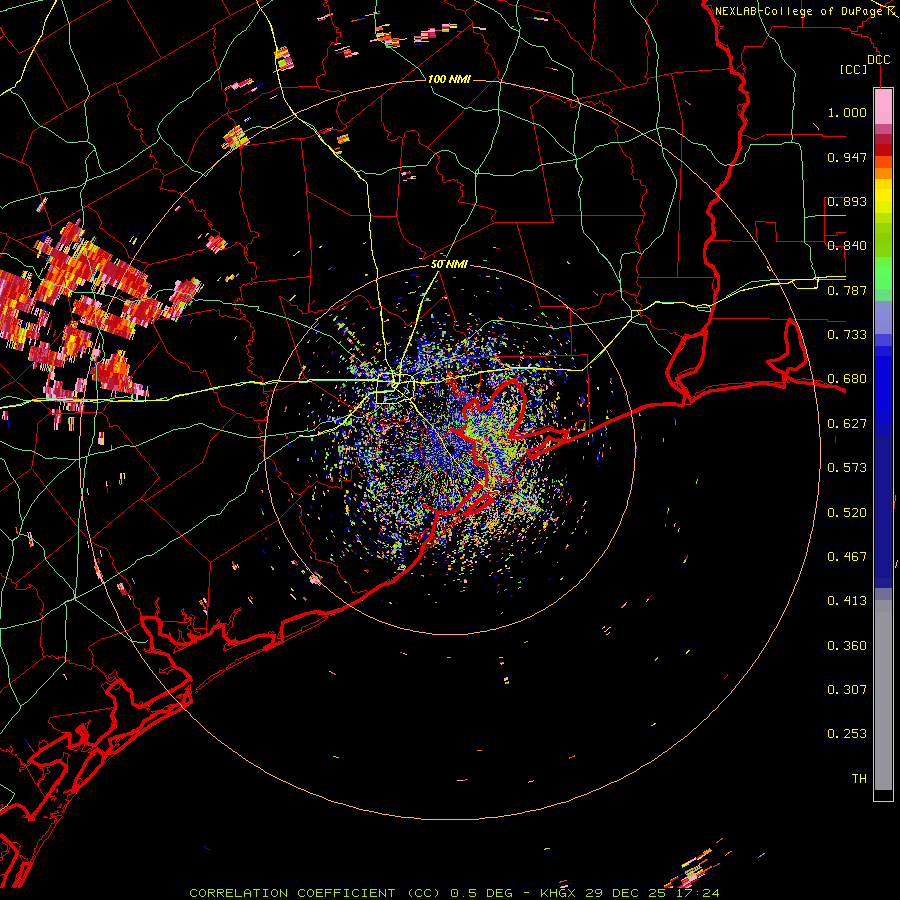Select the 0.253 scale value

coord(847,734)
